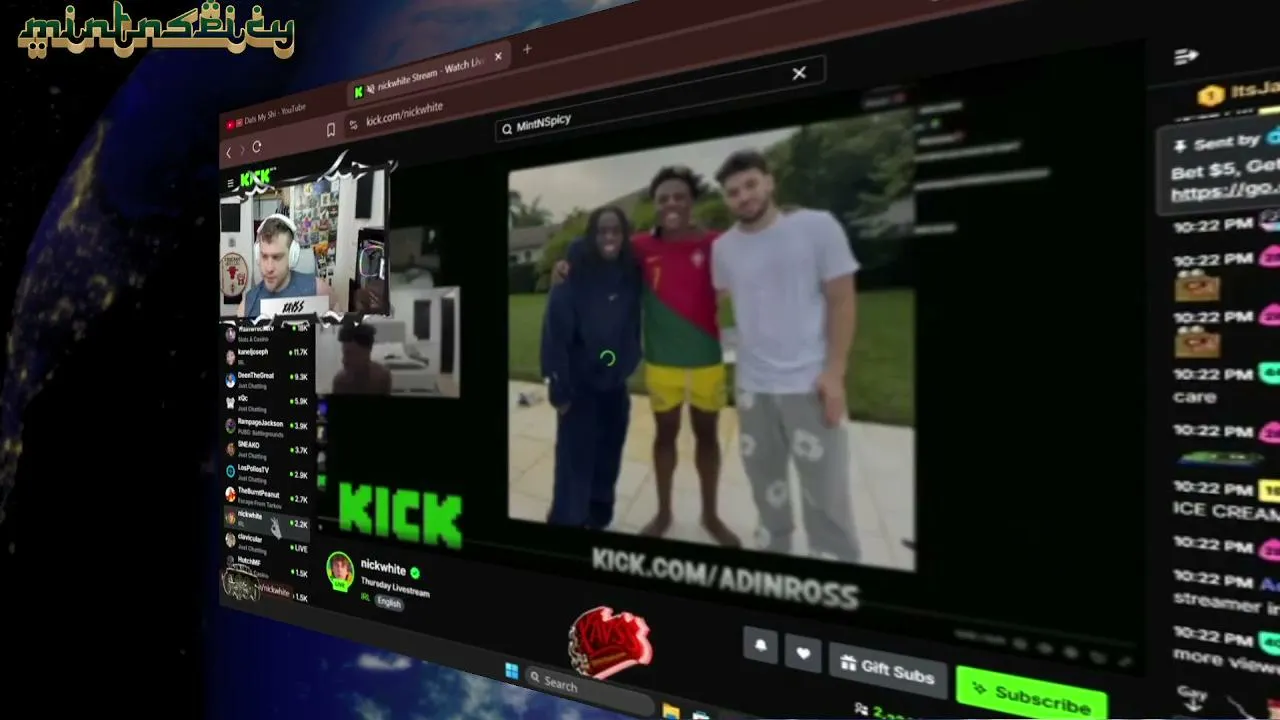The width and height of the screenshot is (1280, 720).
Task: Open LosPollosTV in the sidebar channel list
Action: (x=267, y=474)
